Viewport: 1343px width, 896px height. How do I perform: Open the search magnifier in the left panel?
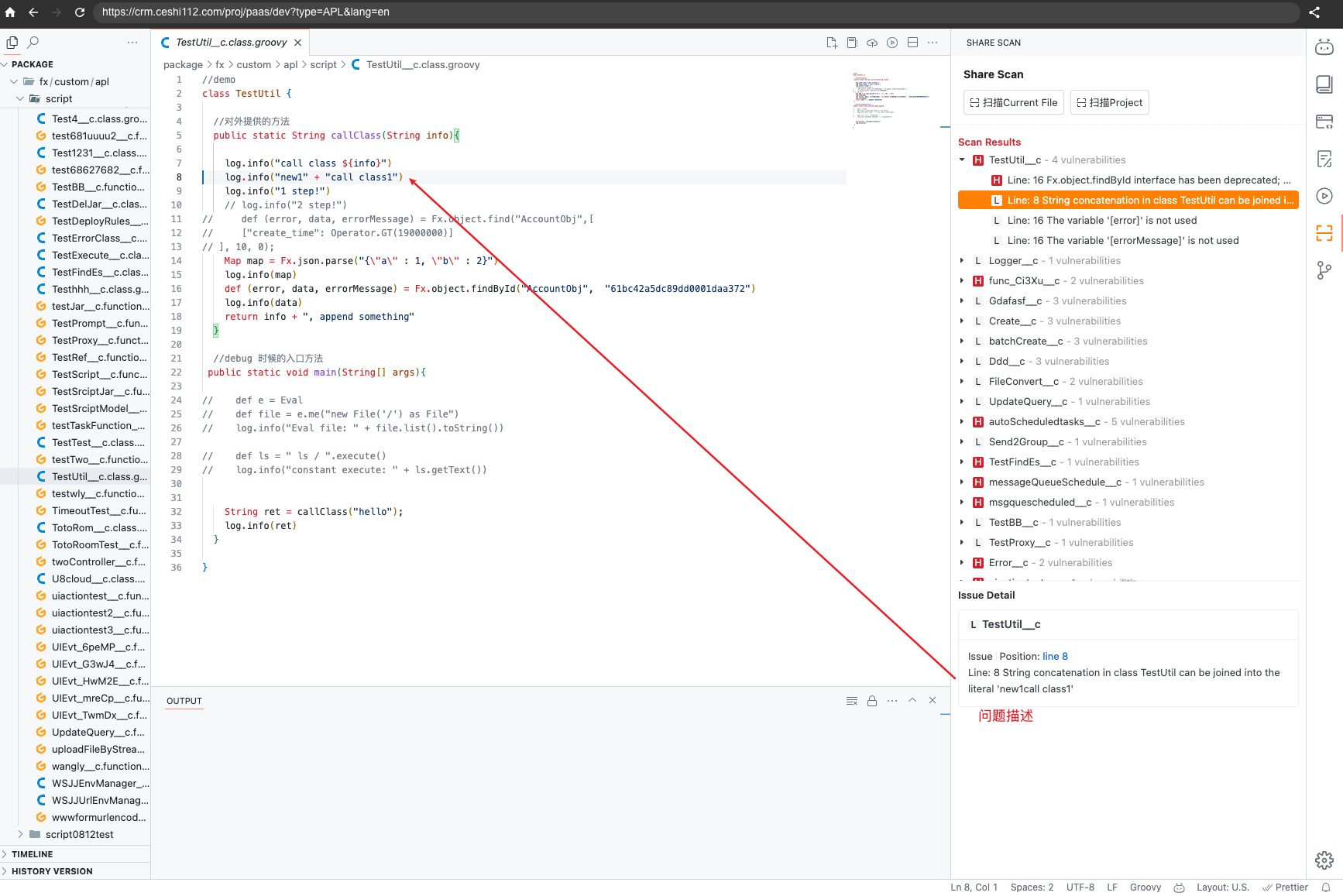(33, 43)
